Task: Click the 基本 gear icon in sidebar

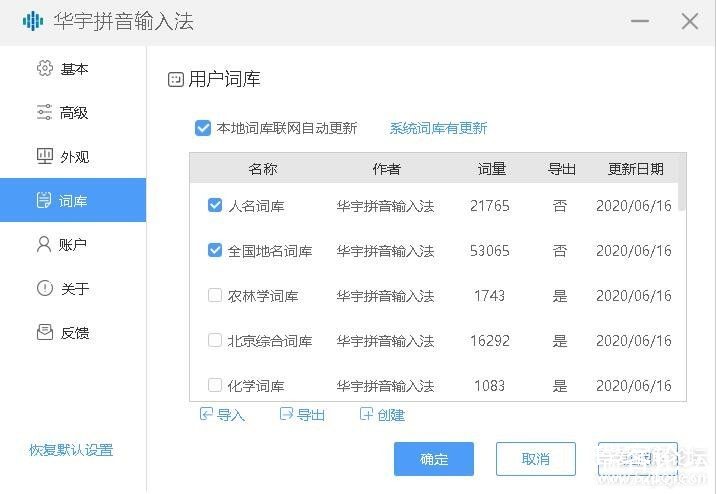Action: 44,68
